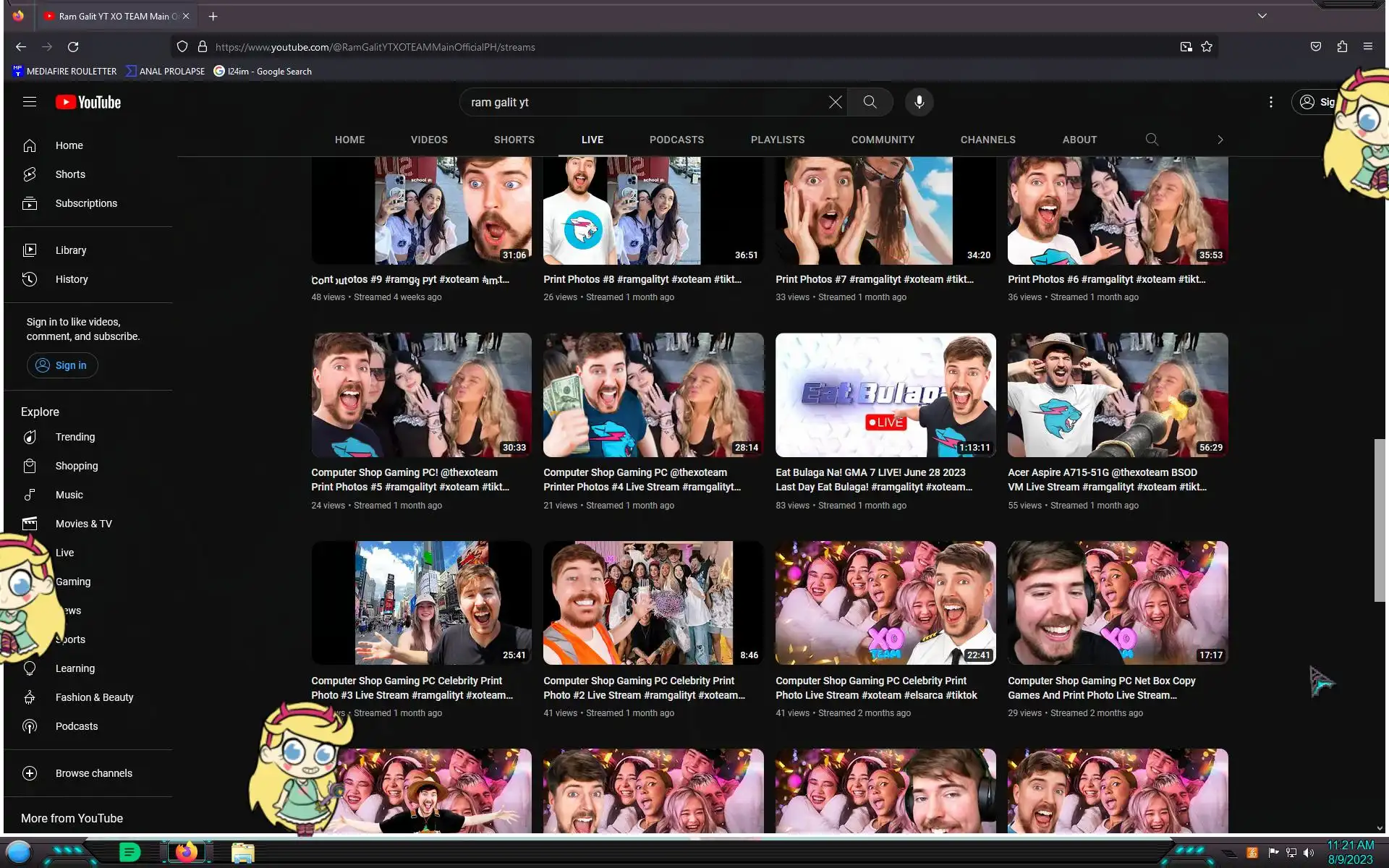Clear the search box with X icon
1389x868 pixels.
[835, 102]
